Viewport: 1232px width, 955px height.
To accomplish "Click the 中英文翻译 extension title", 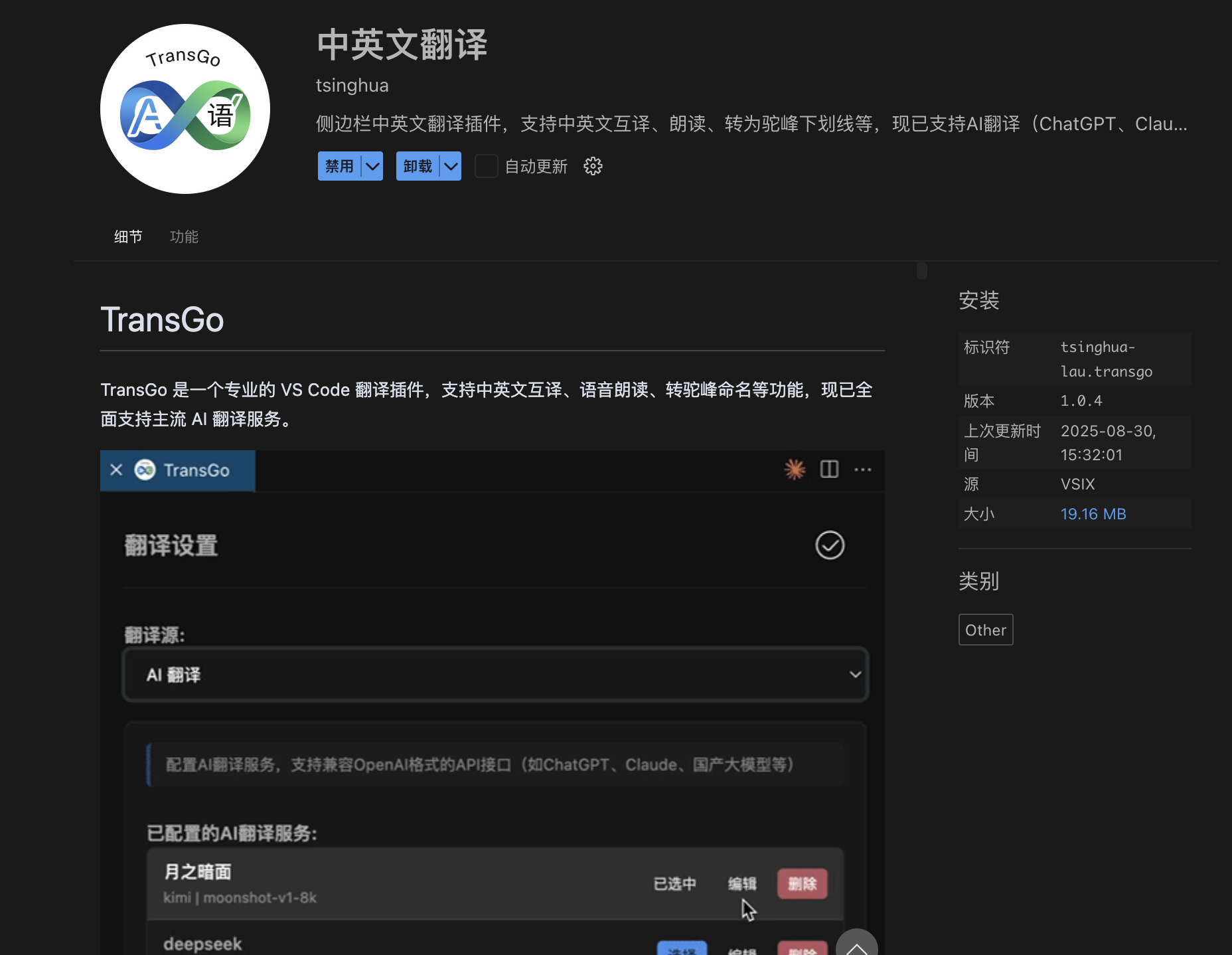I will click(x=402, y=45).
